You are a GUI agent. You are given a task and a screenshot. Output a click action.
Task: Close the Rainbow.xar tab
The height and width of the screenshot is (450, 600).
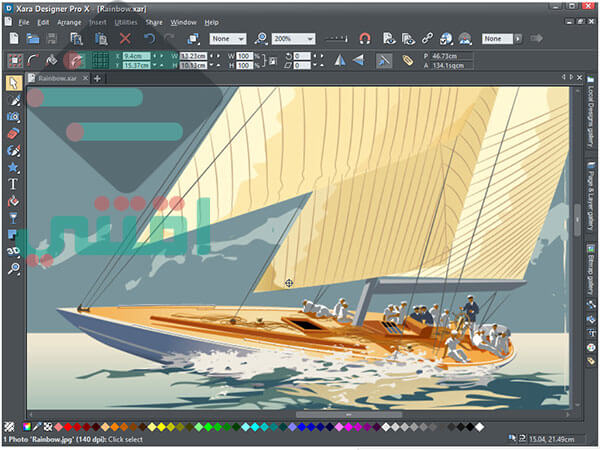pyautogui.click(x=85, y=78)
